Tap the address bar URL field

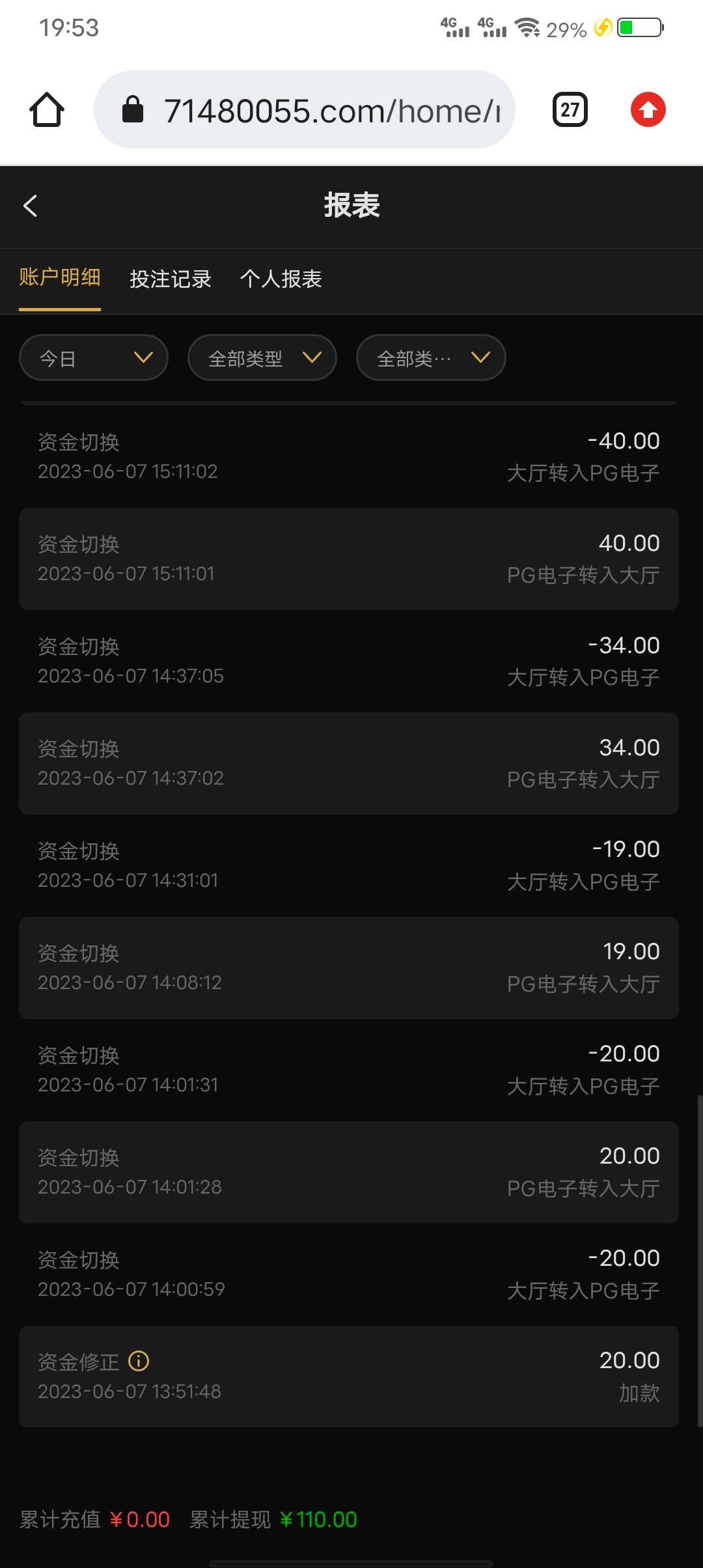[332, 111]
